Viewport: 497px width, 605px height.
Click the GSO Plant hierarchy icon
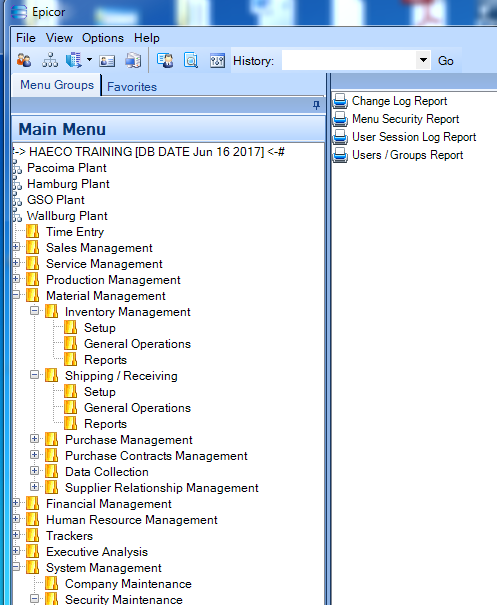[x=17, y=200]
